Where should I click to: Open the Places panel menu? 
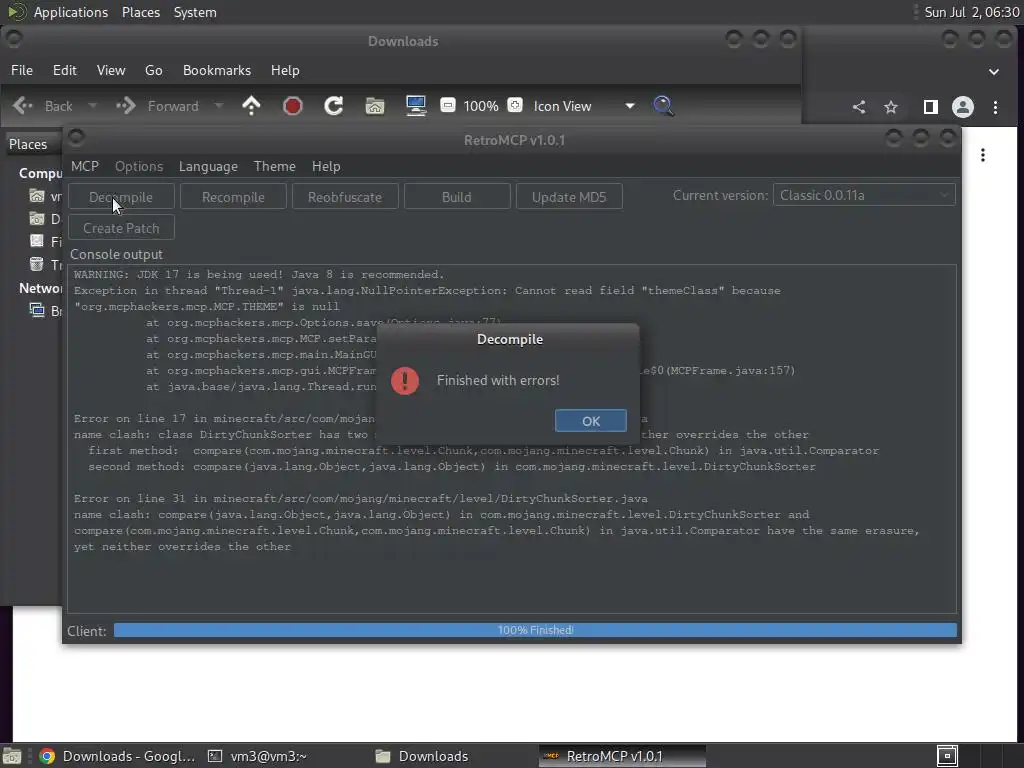point(140,12)
